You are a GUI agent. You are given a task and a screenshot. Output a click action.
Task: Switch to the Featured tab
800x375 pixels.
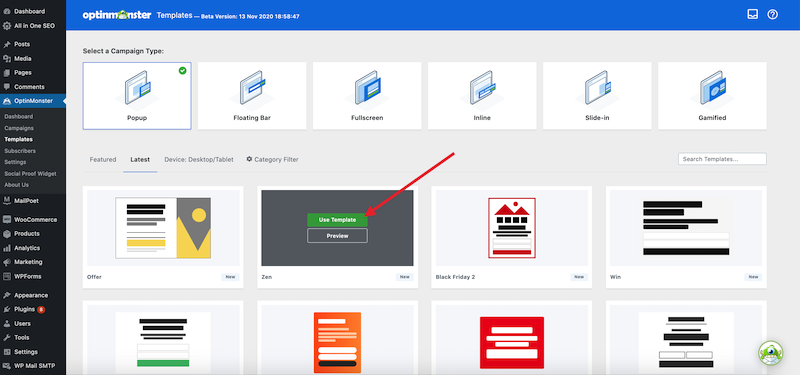click(103, 160)
